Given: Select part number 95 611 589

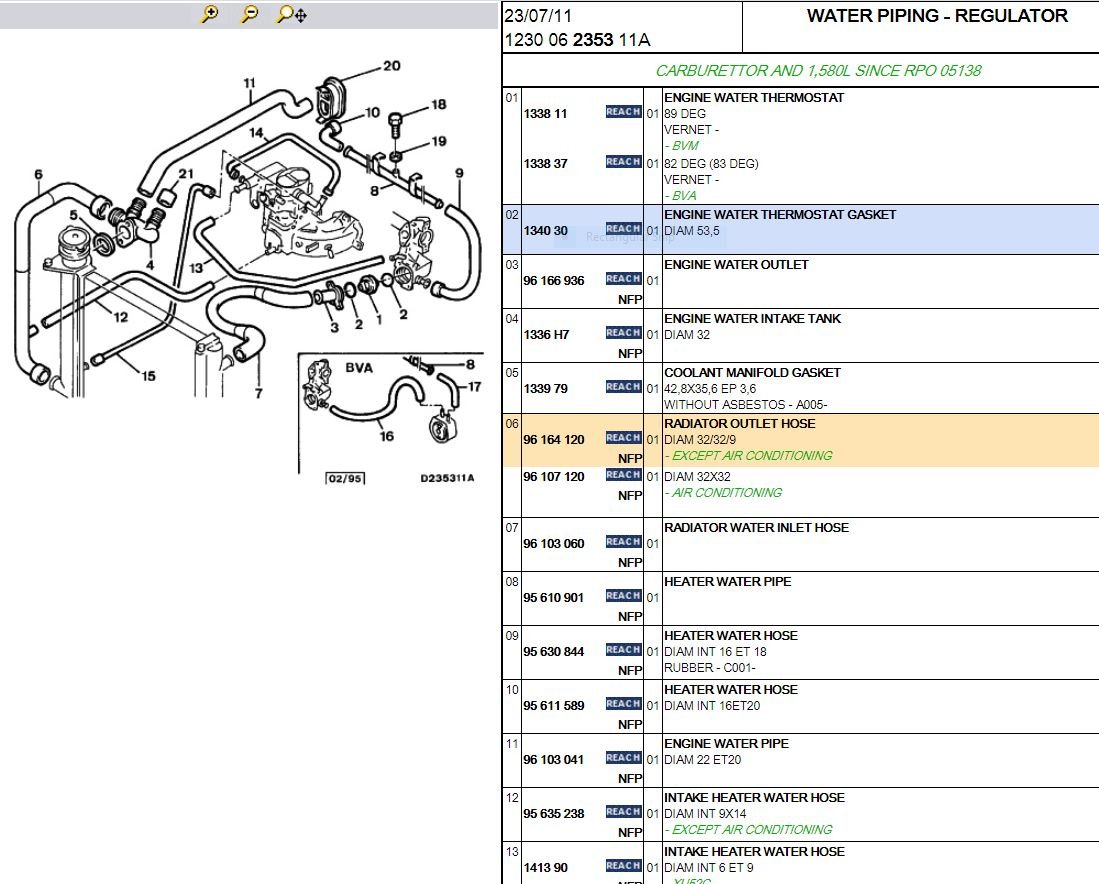Looking at the screenshot, I should [x=554, y=705].
